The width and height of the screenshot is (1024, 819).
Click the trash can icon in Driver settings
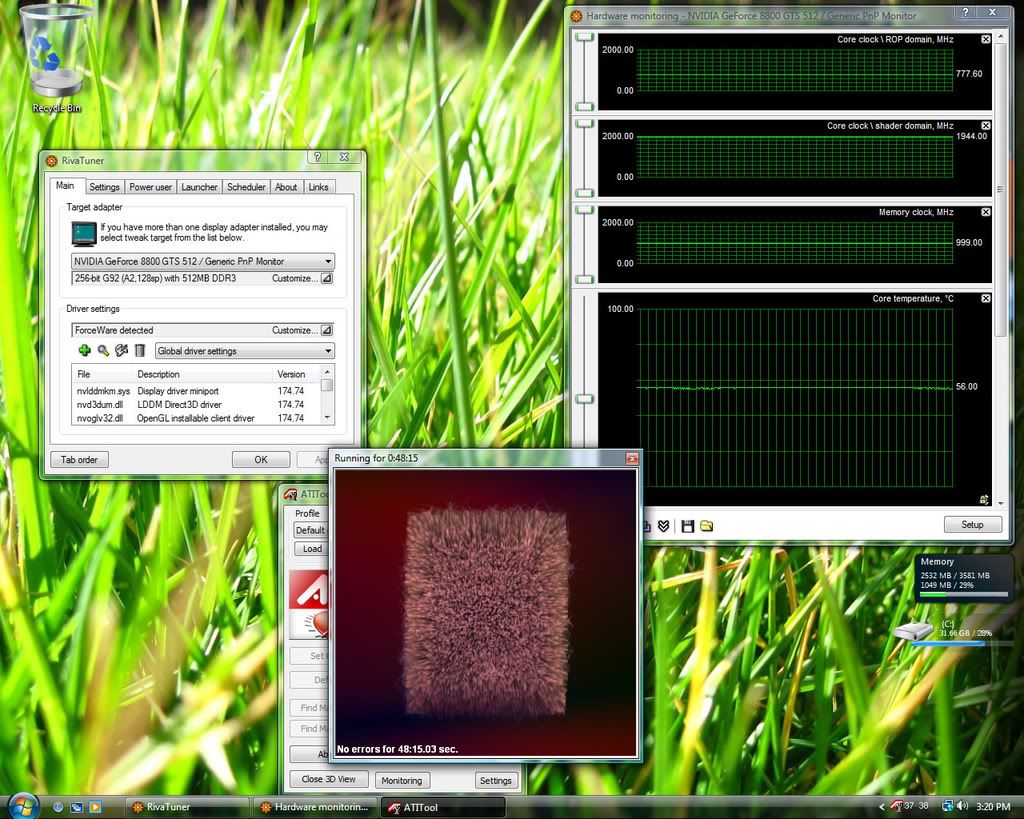pyautogui.click(x=140, y=351)
